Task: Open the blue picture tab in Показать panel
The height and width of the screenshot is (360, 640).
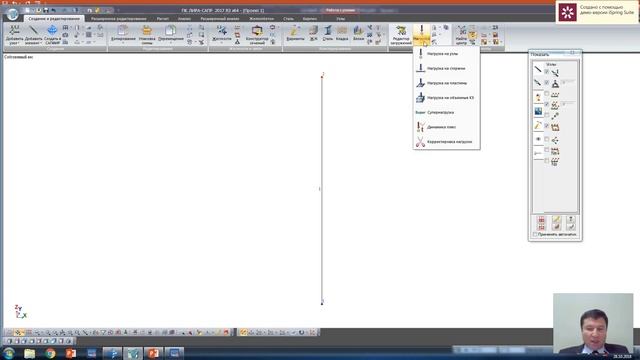Action: coord(538,111)
